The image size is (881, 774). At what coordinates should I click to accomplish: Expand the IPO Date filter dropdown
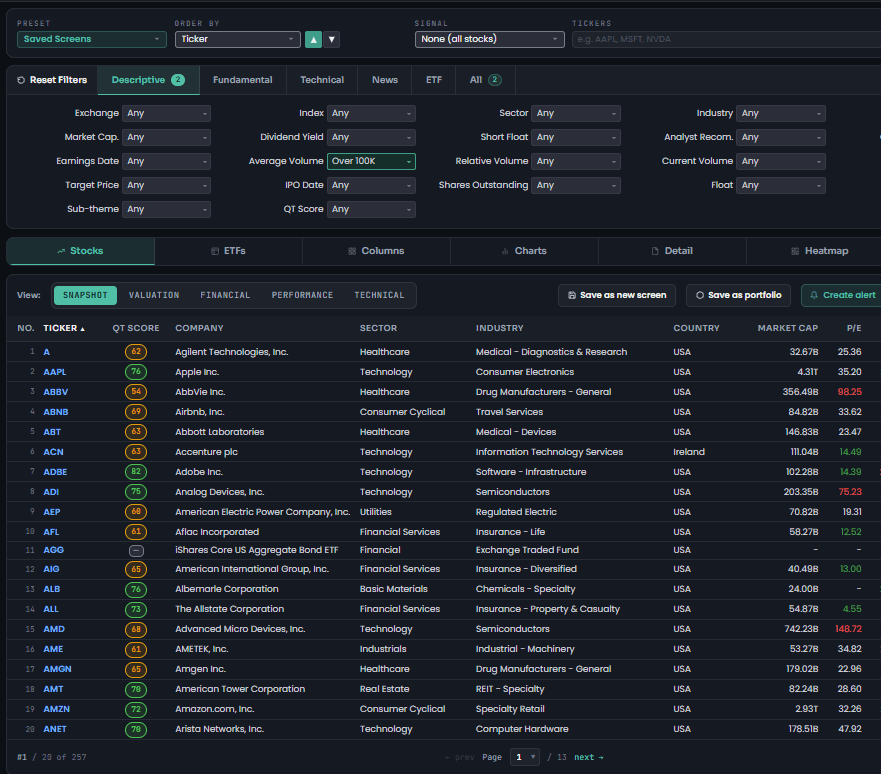point(371,185)
